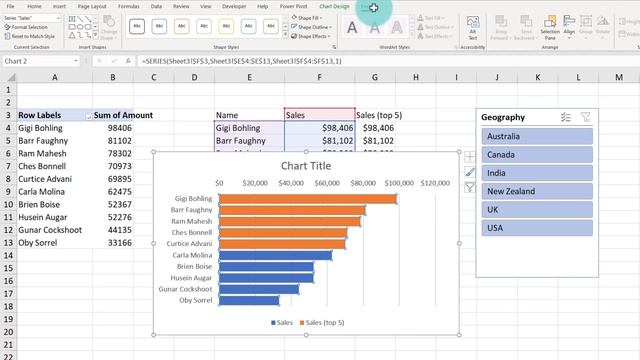The image size is (640, 360).
Task: Select the Oval shape tool
Action: 80,27
